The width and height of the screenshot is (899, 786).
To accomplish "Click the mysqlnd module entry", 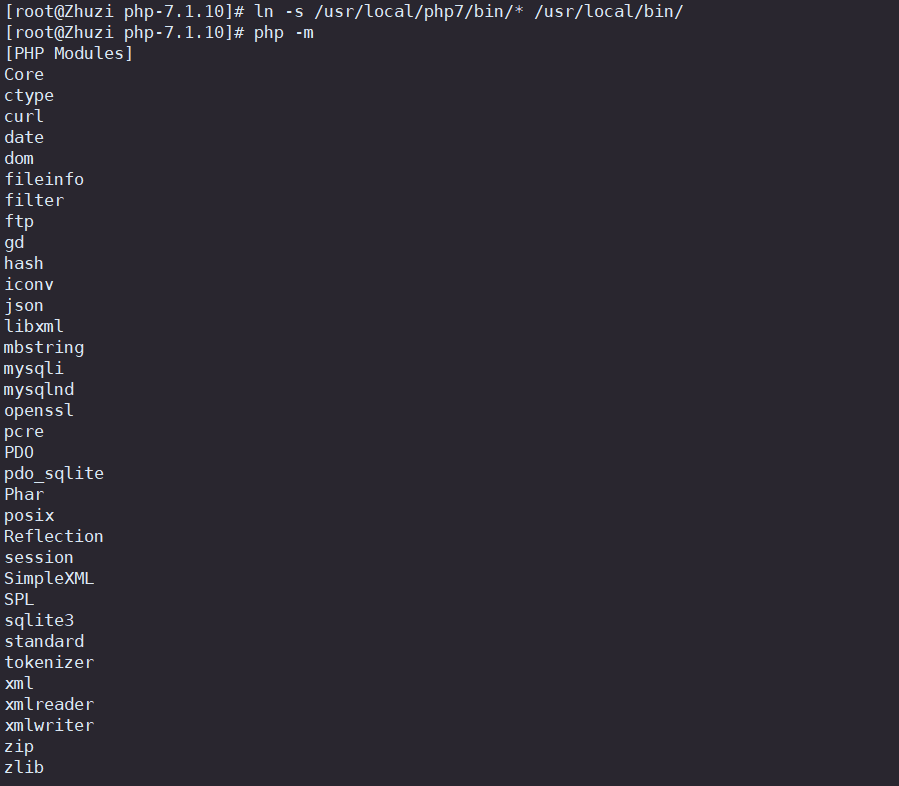I will coord(39,390).
